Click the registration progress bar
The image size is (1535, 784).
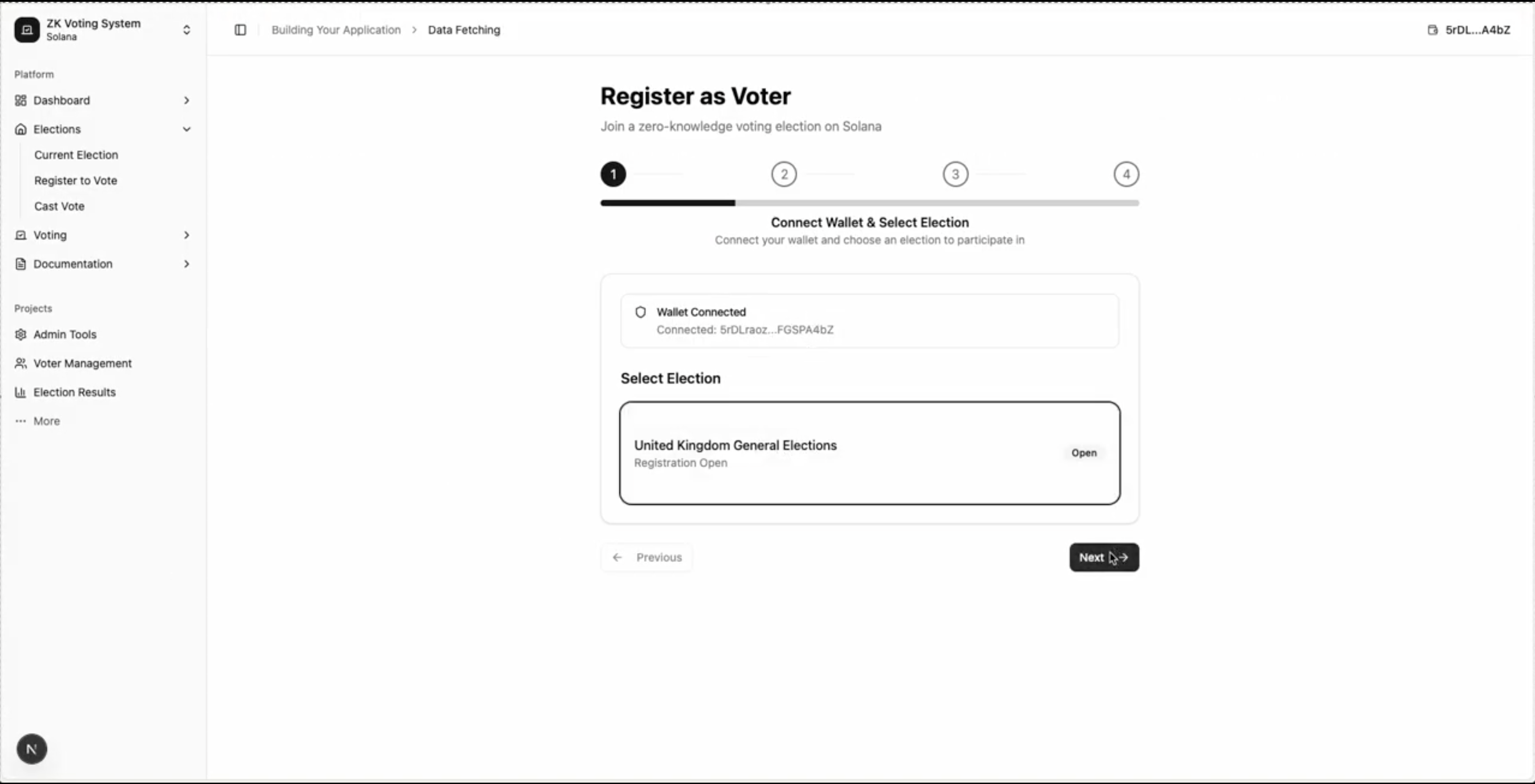(870, 203)
